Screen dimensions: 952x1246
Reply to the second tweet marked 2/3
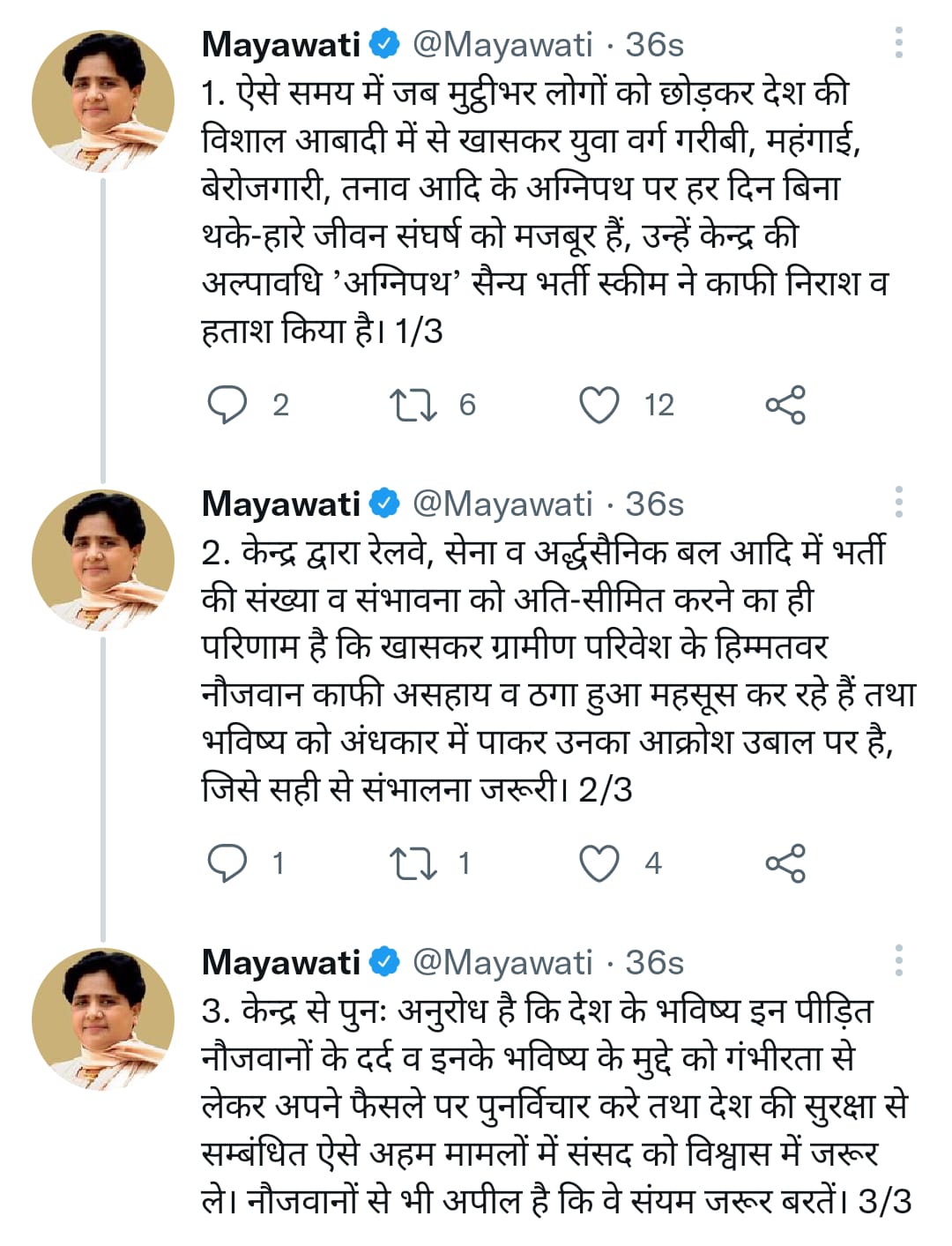click(x=227, y=863)
